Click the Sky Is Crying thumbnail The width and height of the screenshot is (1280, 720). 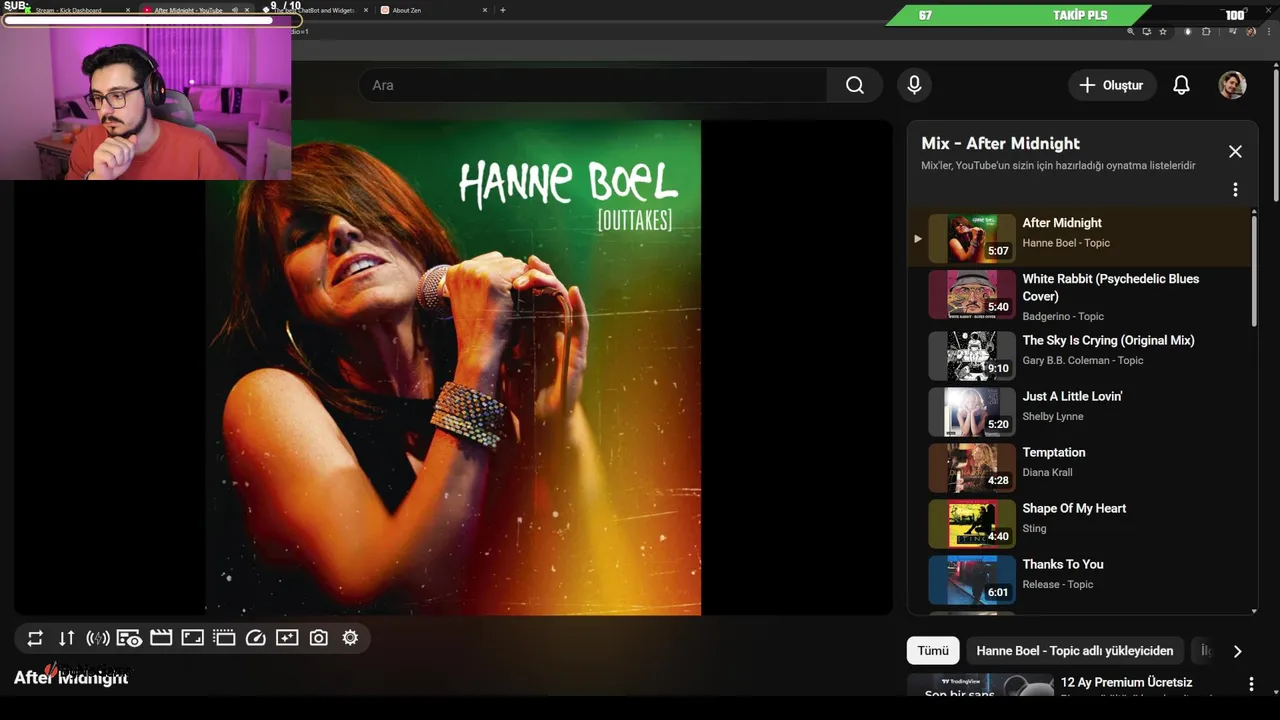972,355
